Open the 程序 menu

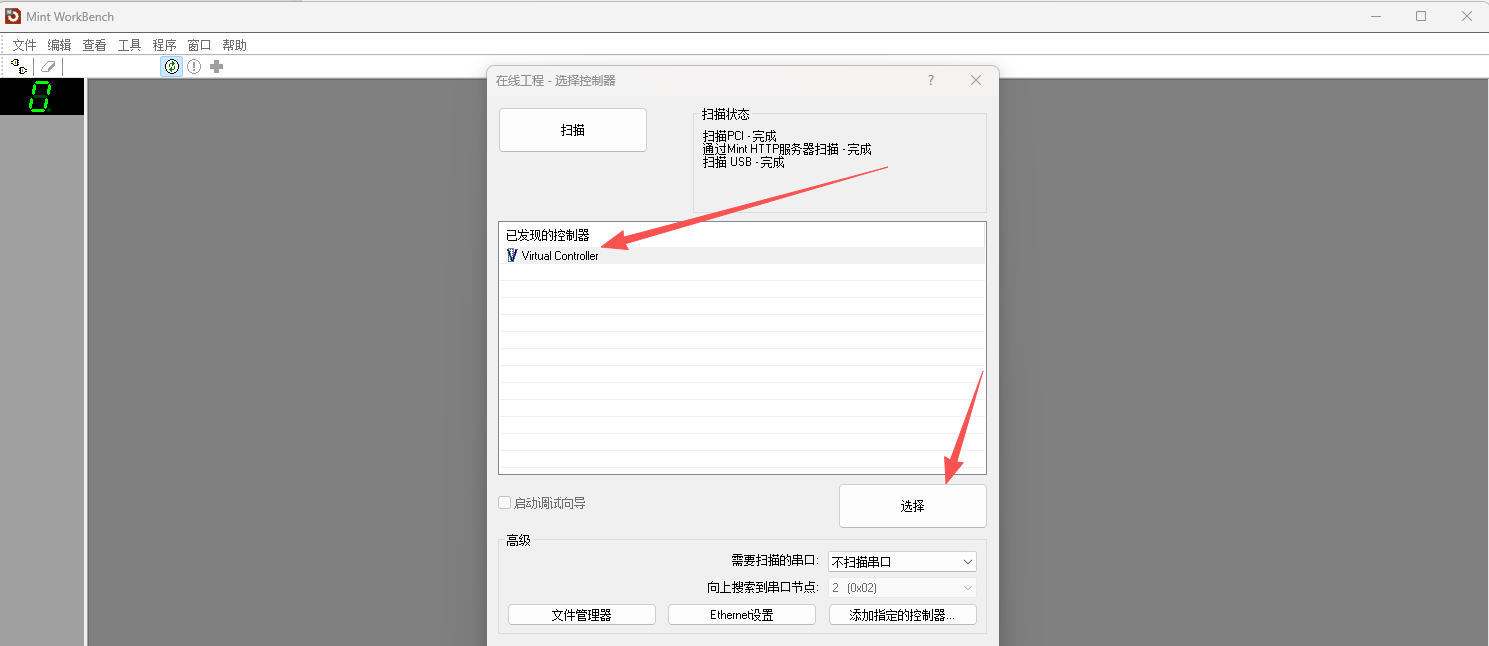point(164,45)
